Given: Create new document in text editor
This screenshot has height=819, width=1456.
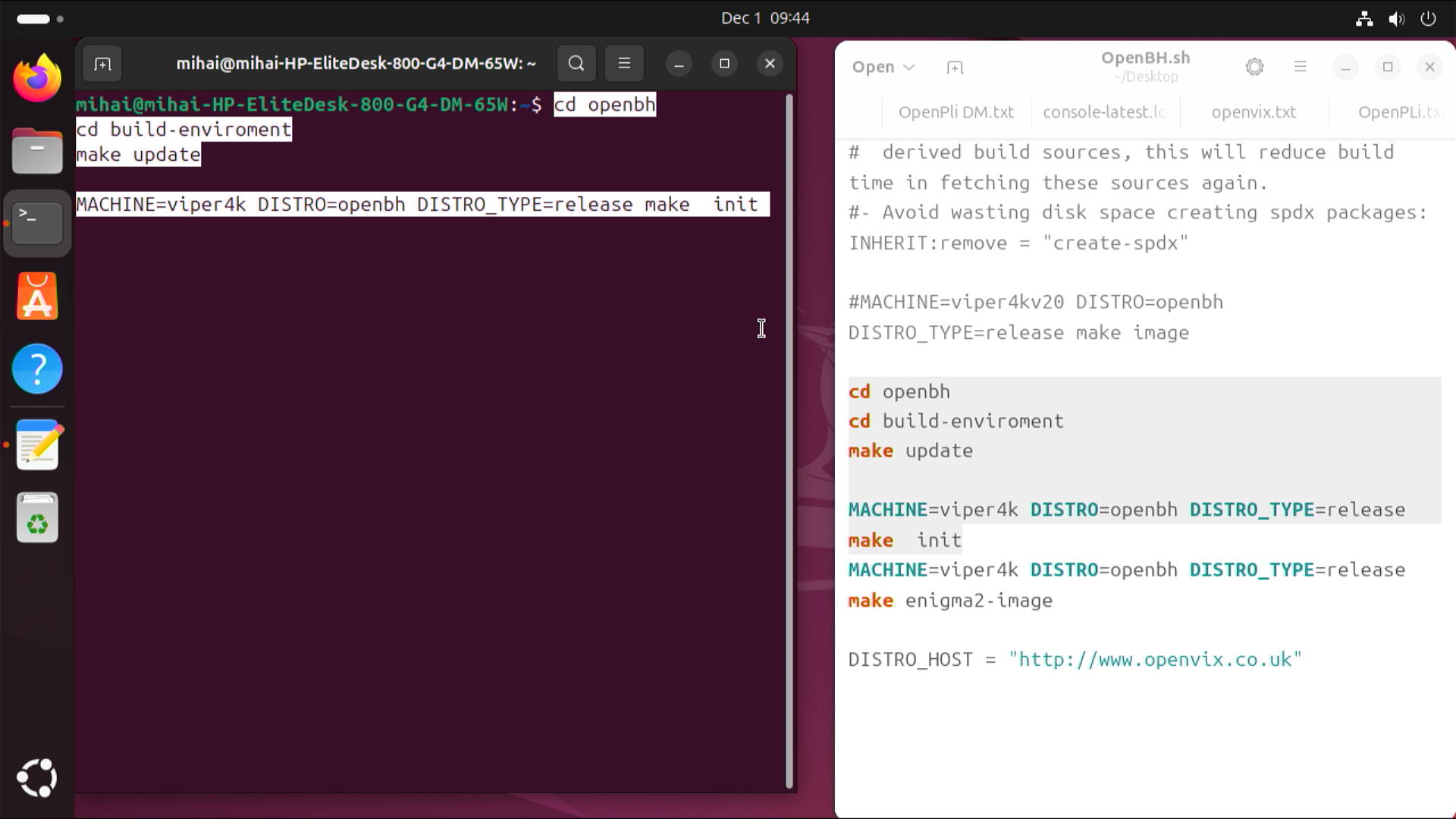Looking at the screenshot, I should (955, 67).
